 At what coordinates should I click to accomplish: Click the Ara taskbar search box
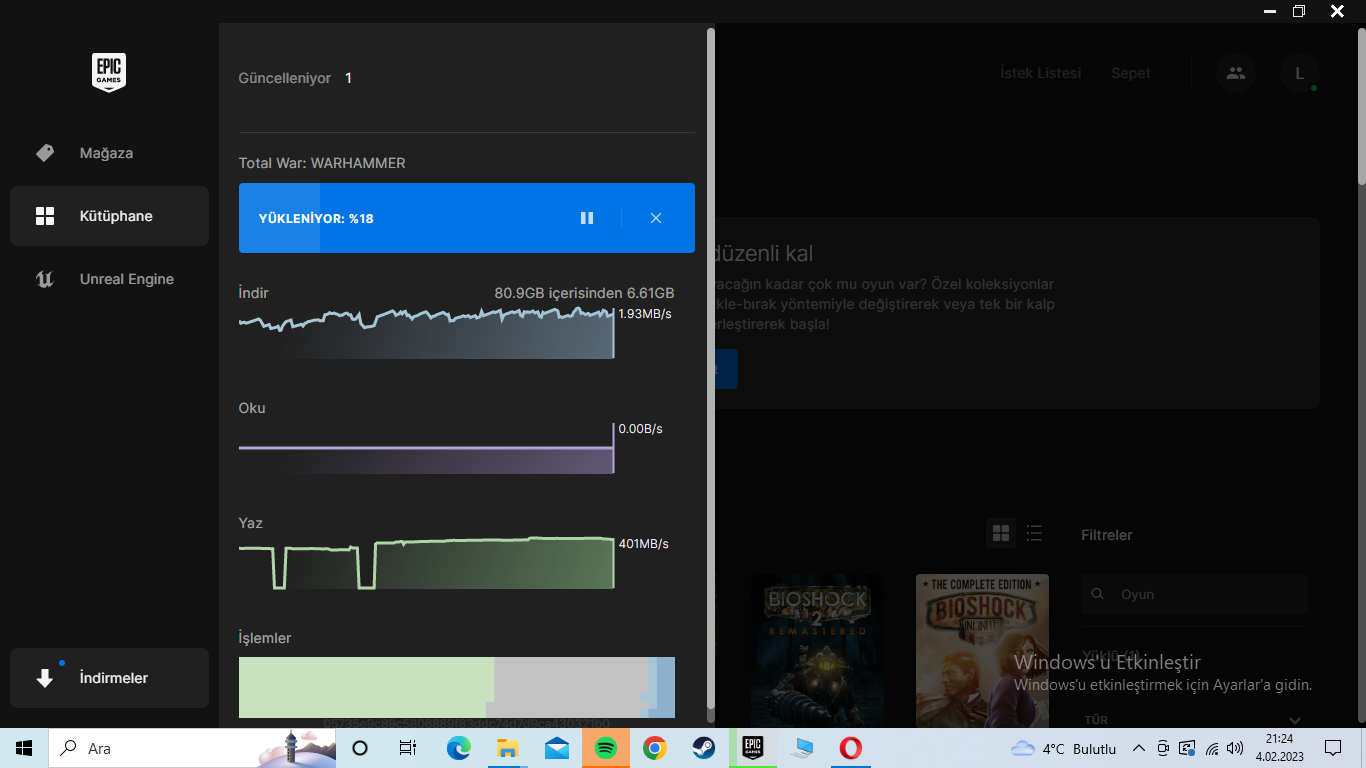[x=192, y=748]
